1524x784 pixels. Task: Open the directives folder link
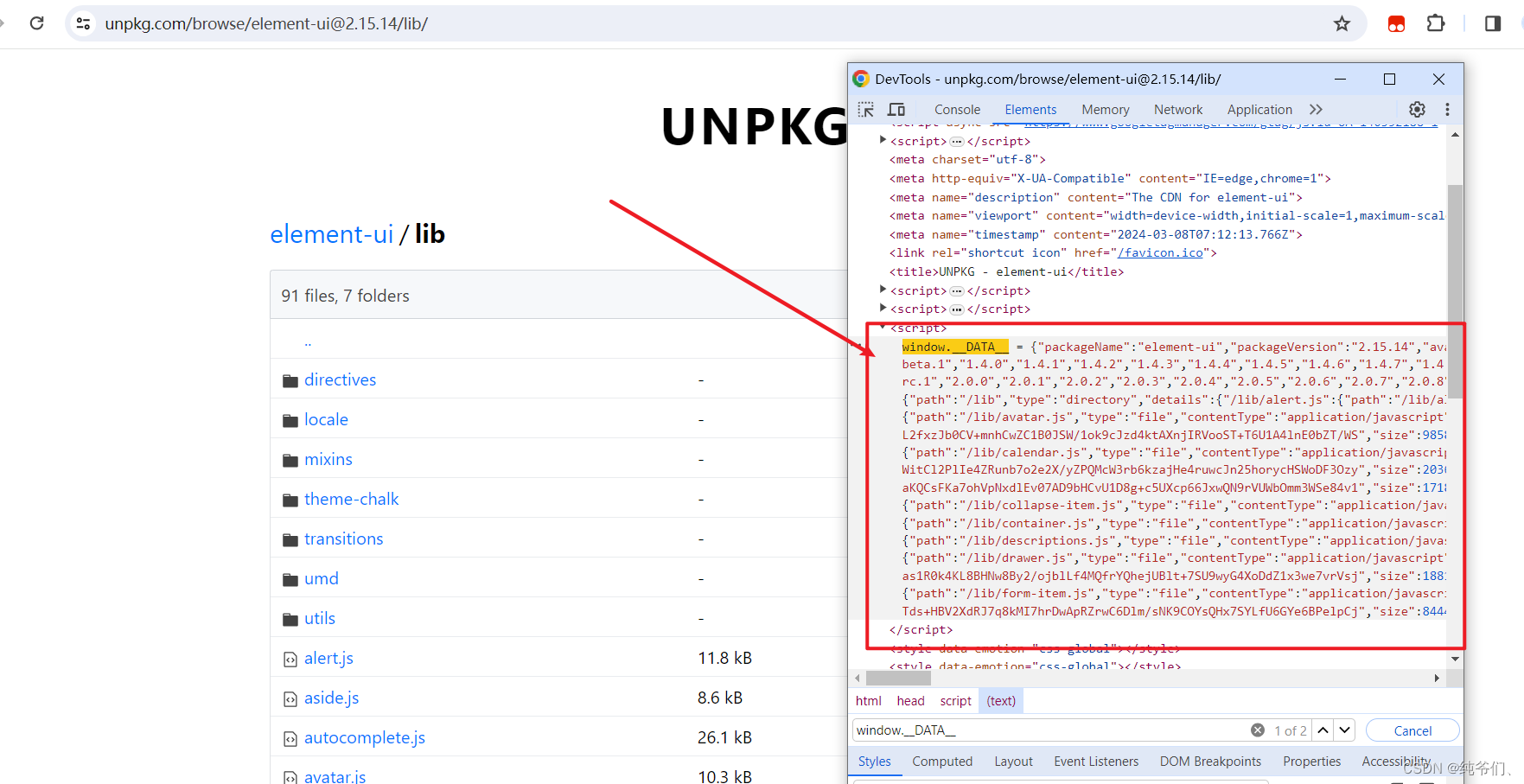[x=340, y=379]
